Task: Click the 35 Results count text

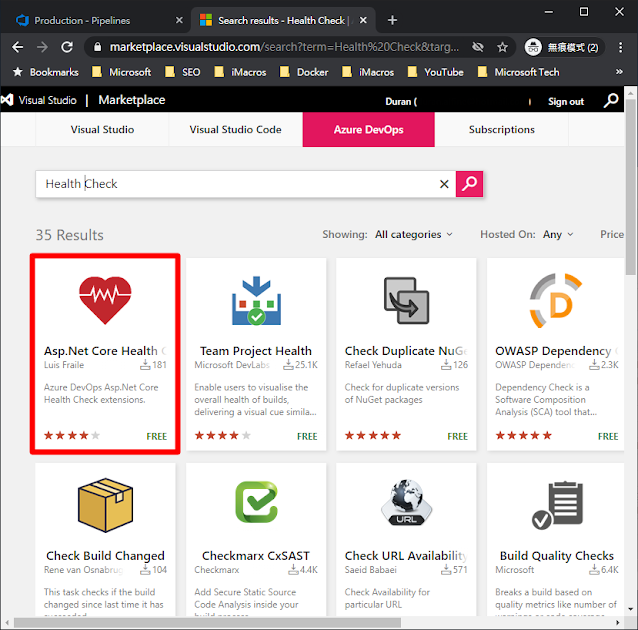Action: click(69, 235)
